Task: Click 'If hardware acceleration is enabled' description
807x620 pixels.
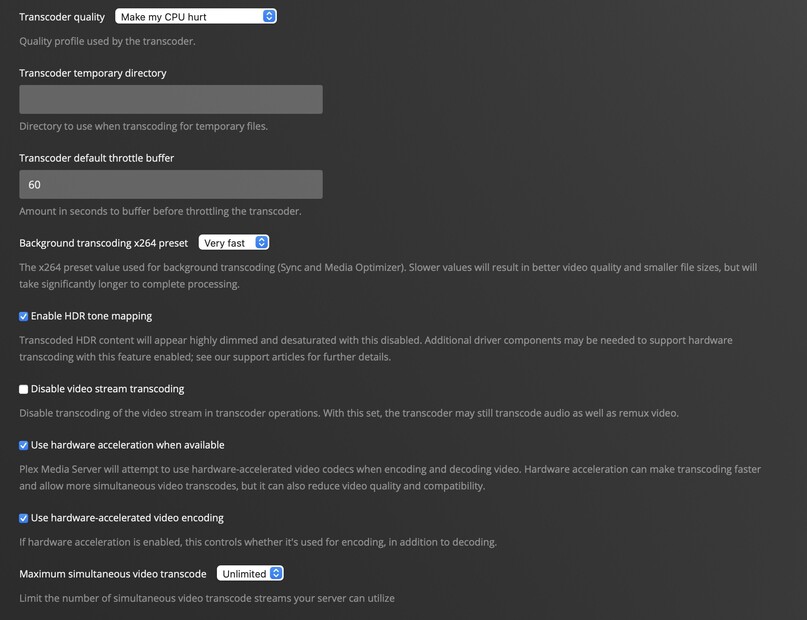Action: (258, 542)
